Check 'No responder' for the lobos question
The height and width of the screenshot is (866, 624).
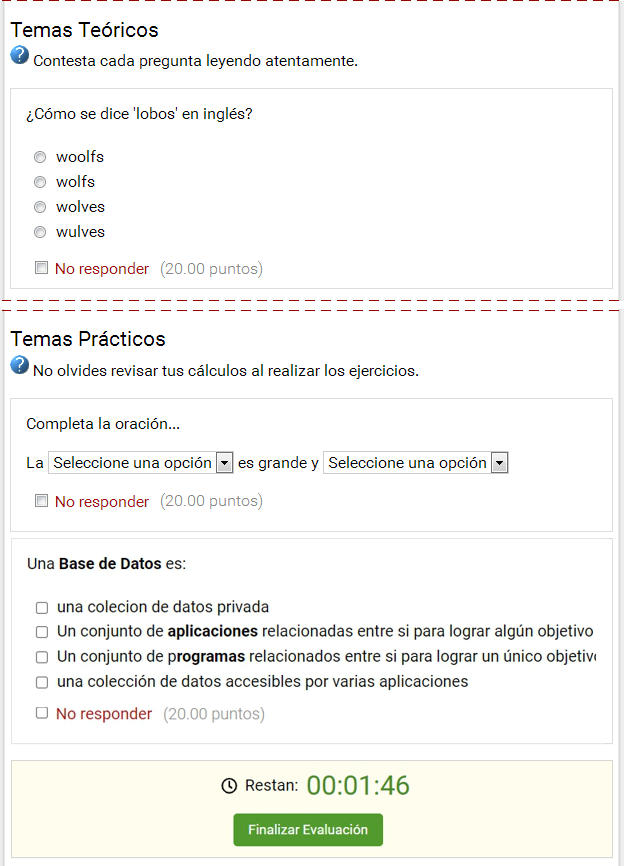[x=41, y=268]
